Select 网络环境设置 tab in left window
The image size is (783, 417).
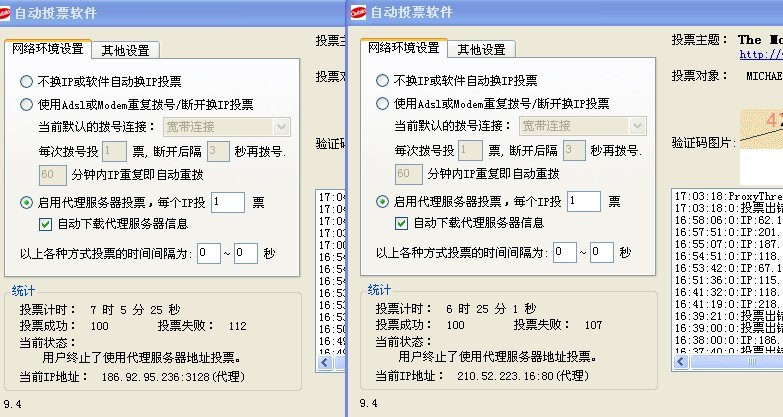(46, 49)
